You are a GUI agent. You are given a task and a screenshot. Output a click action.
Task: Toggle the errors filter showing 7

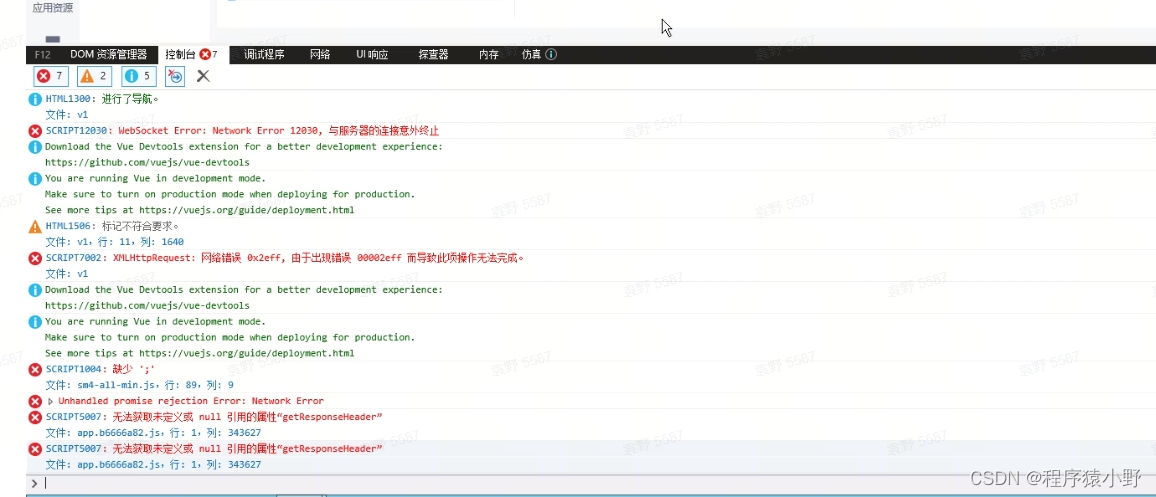50,76
